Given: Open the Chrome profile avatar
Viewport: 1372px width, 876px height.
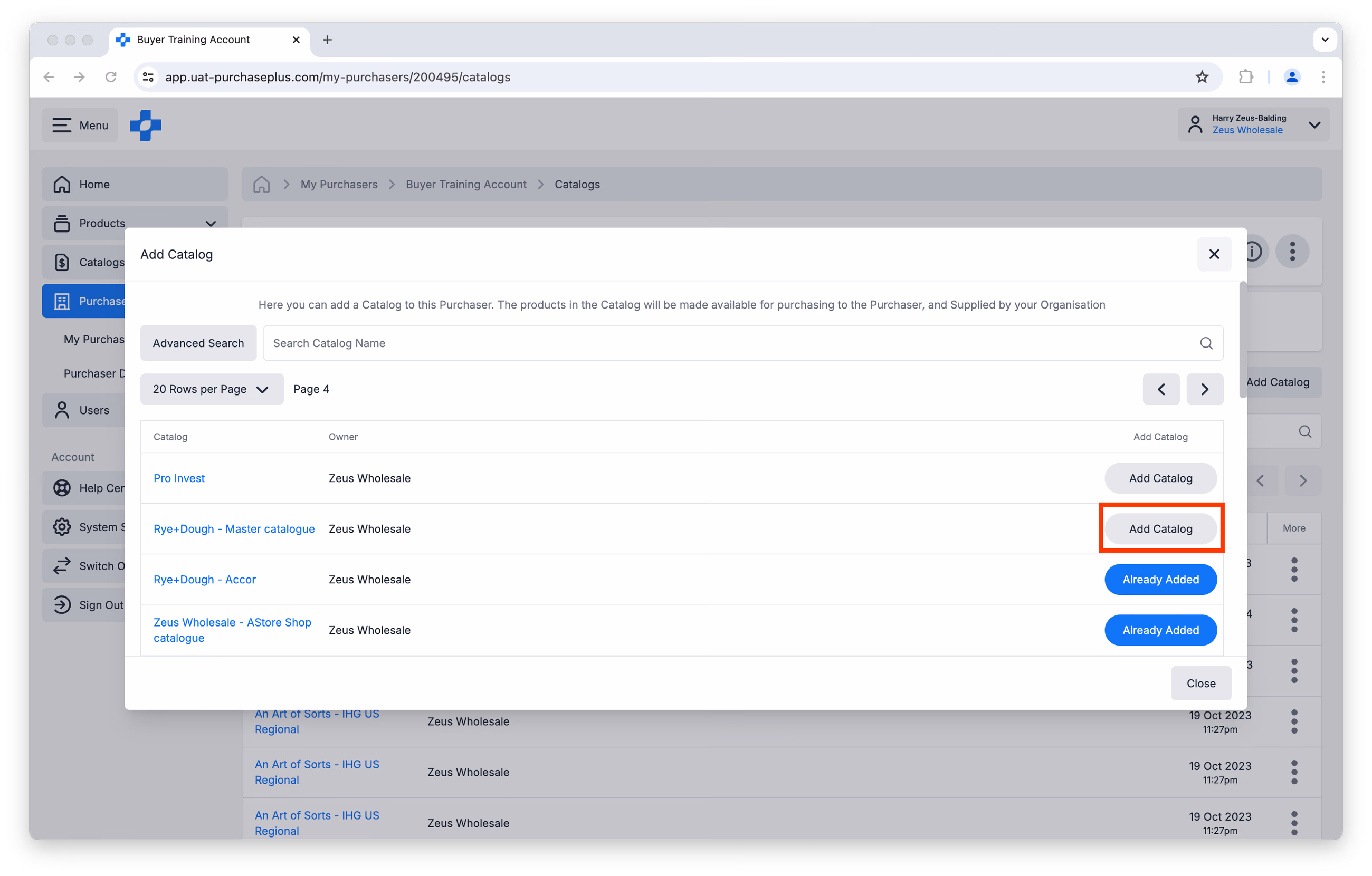Looking at the screenshot, I should click(1292, 77).
